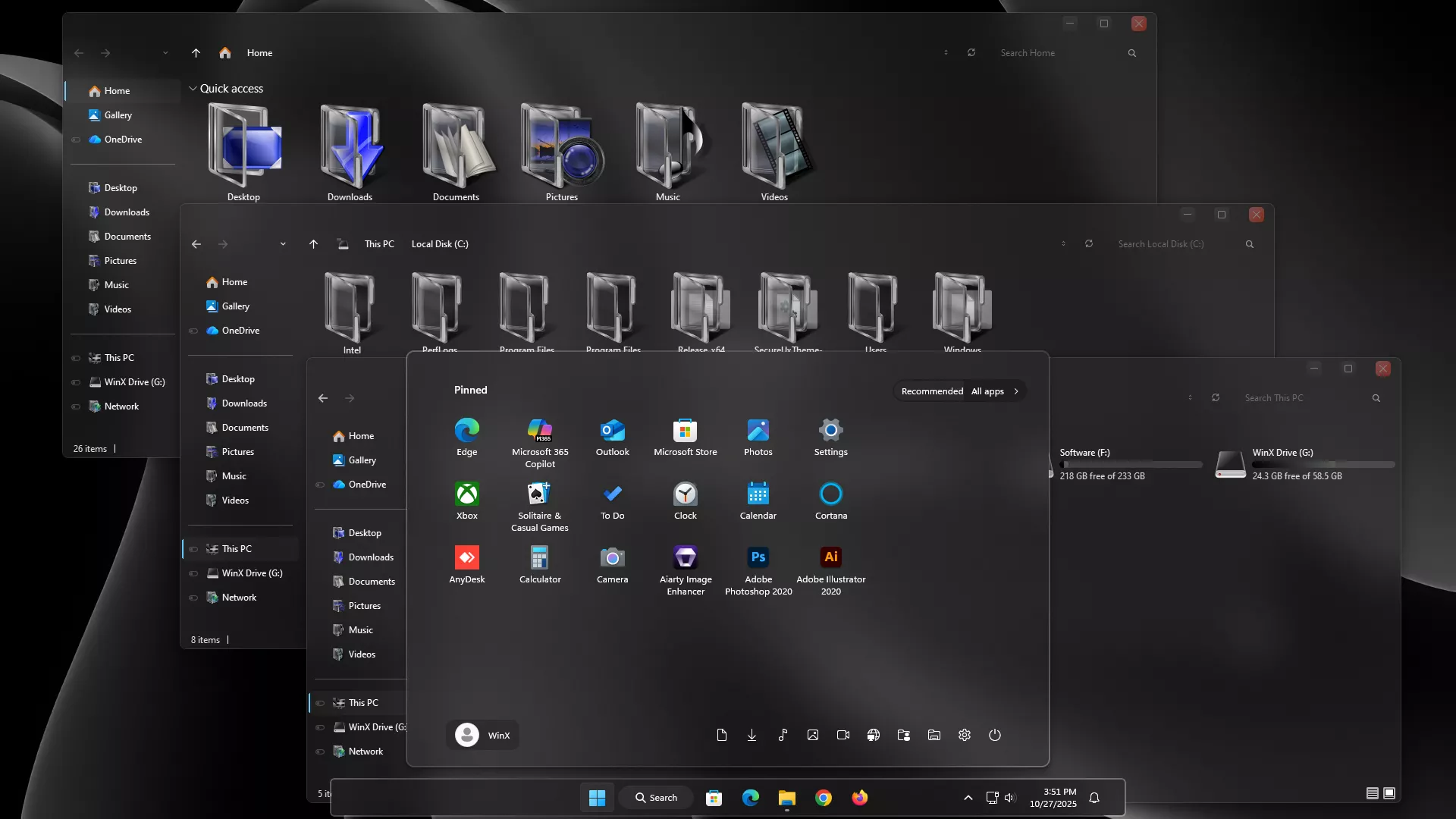Expand All apps list in Start menu
This screenshot has width=1456, height=819.
click(988, 391)
